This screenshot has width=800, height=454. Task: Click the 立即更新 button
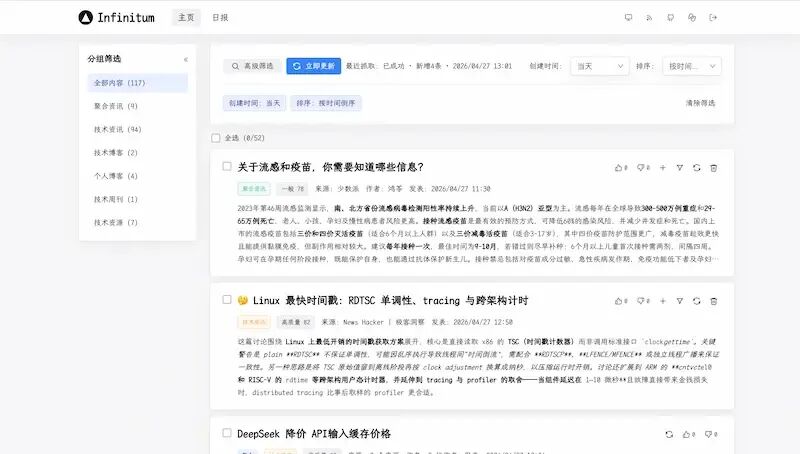[x=314, y=66]
